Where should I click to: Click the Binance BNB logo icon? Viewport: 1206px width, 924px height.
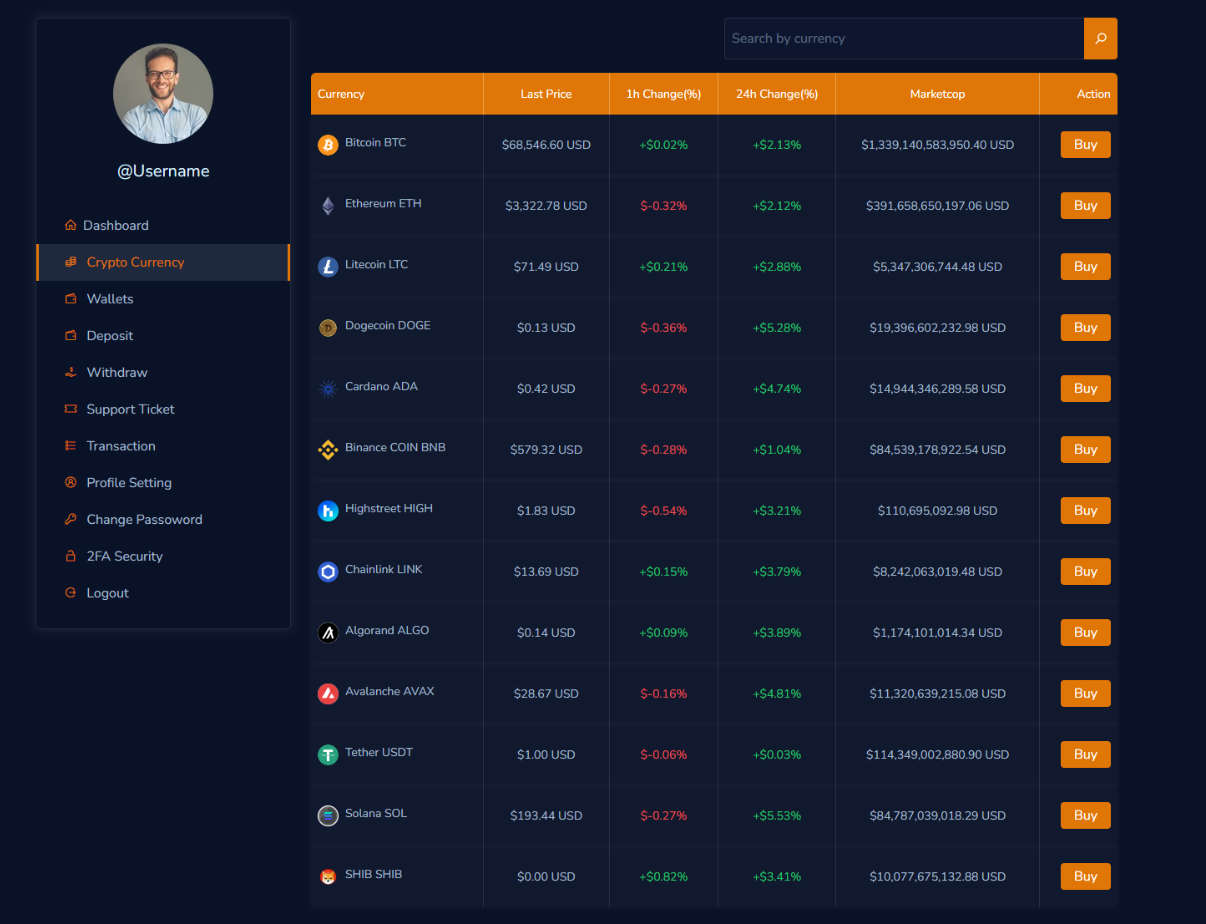coord(328,450)
